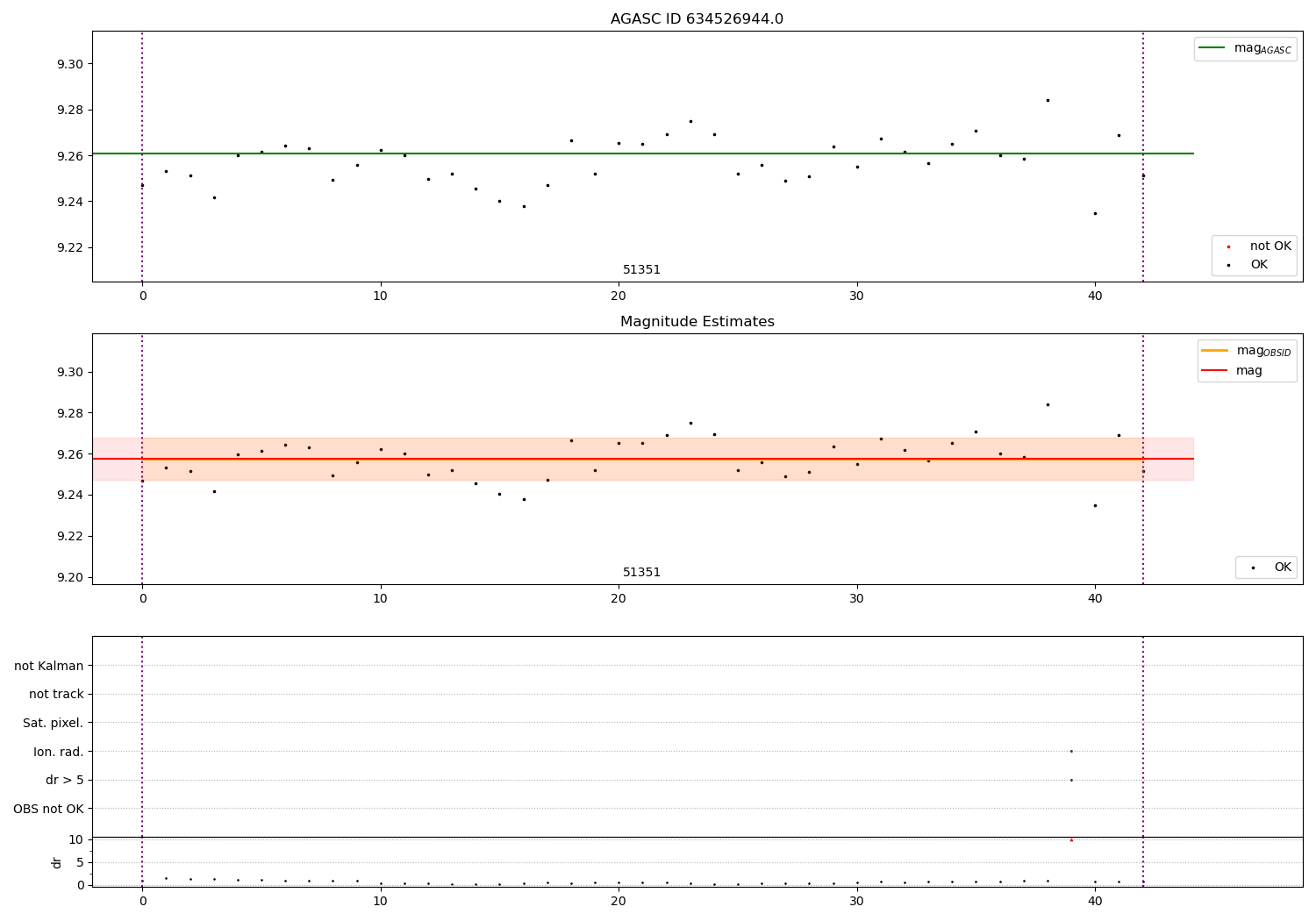Click the "OBS not OK" row label
The image size is (1316, 921).
pos(49,809)
